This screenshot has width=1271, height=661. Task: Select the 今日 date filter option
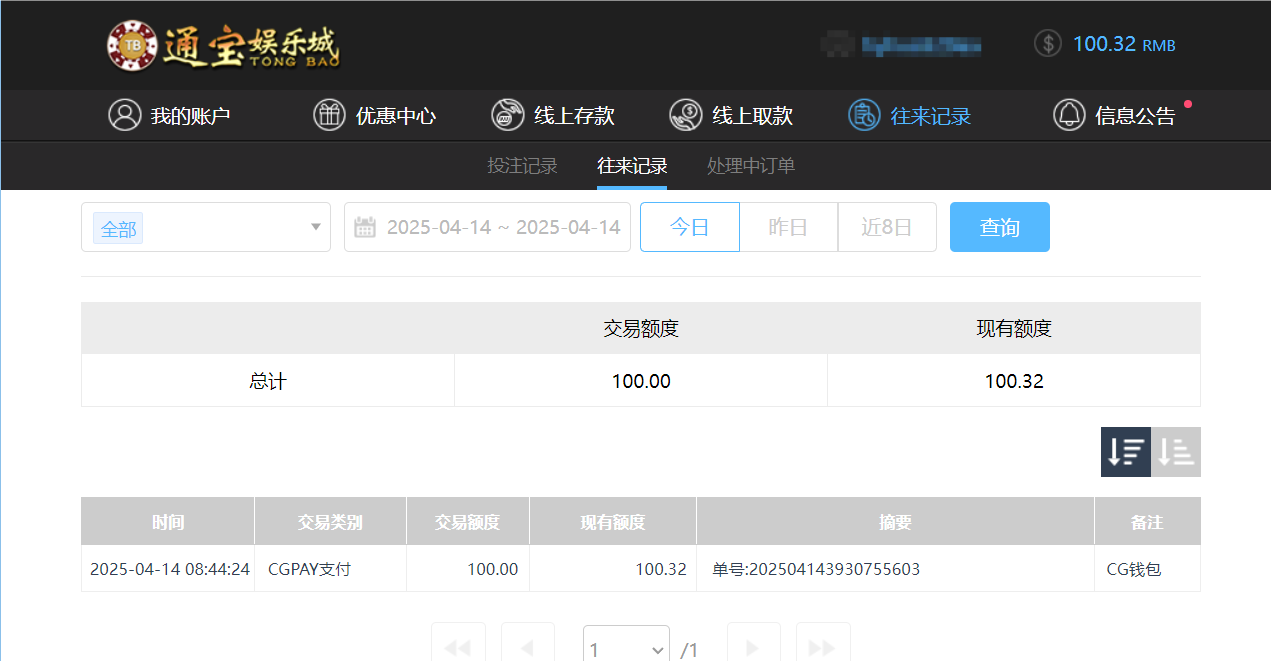click(689, 227)
